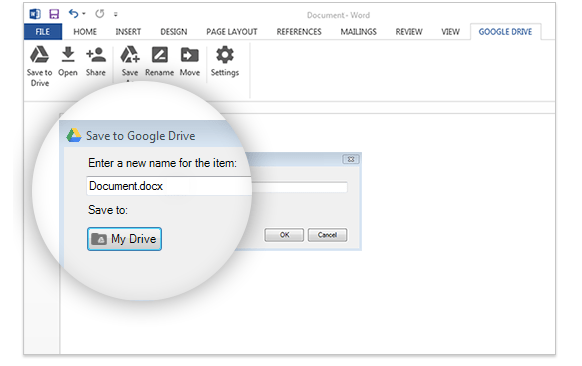Select the GOOGLE DRIVE tab
The width and height of the screenshot is (582, 366).
505,32
